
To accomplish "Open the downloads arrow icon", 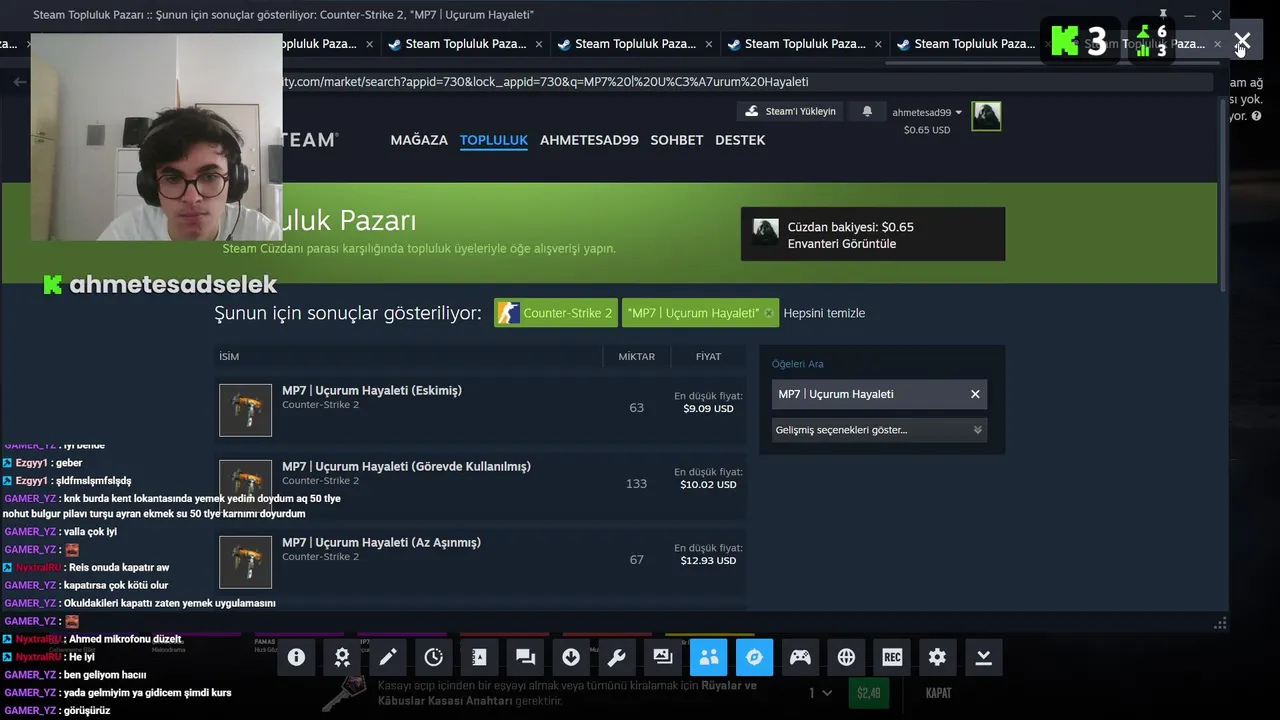I will [x=571, y=657].
